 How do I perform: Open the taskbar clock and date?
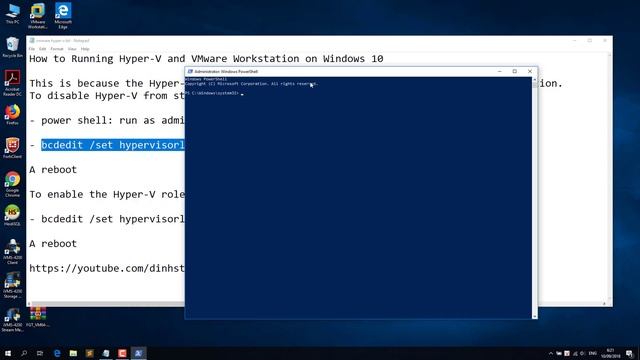[611, 353]
